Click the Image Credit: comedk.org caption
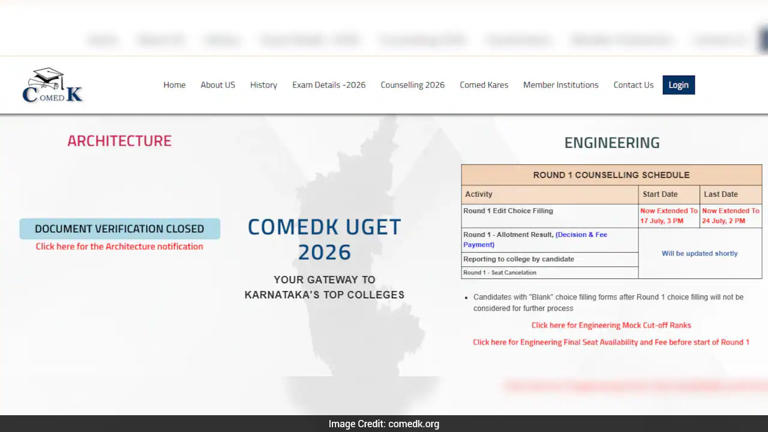The width and height of the screenshot is (768, 432). 384,424
